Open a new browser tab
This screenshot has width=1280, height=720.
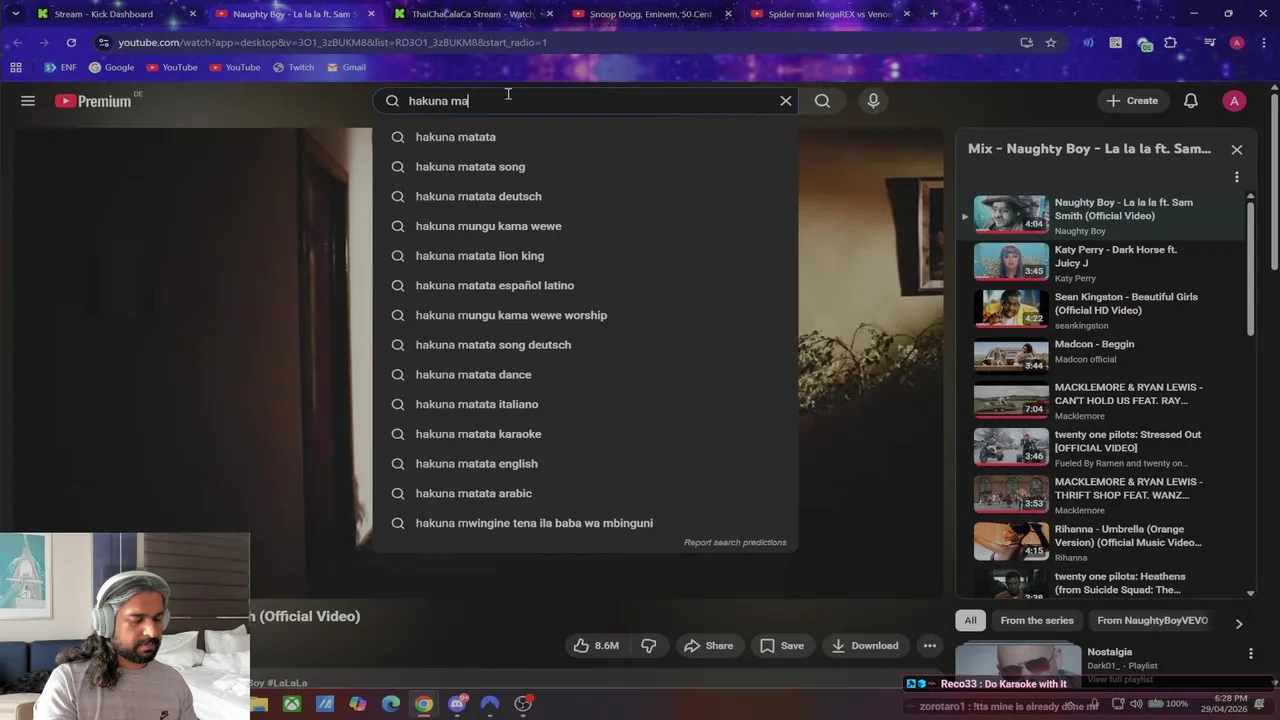(x=934, y=14)
